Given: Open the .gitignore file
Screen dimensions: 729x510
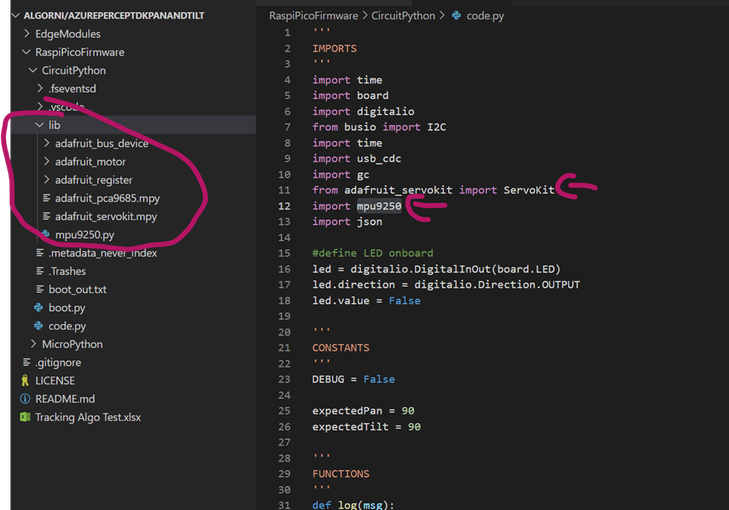Looking at the screenshot, I should pyautogui.click(x=58, y=363).
